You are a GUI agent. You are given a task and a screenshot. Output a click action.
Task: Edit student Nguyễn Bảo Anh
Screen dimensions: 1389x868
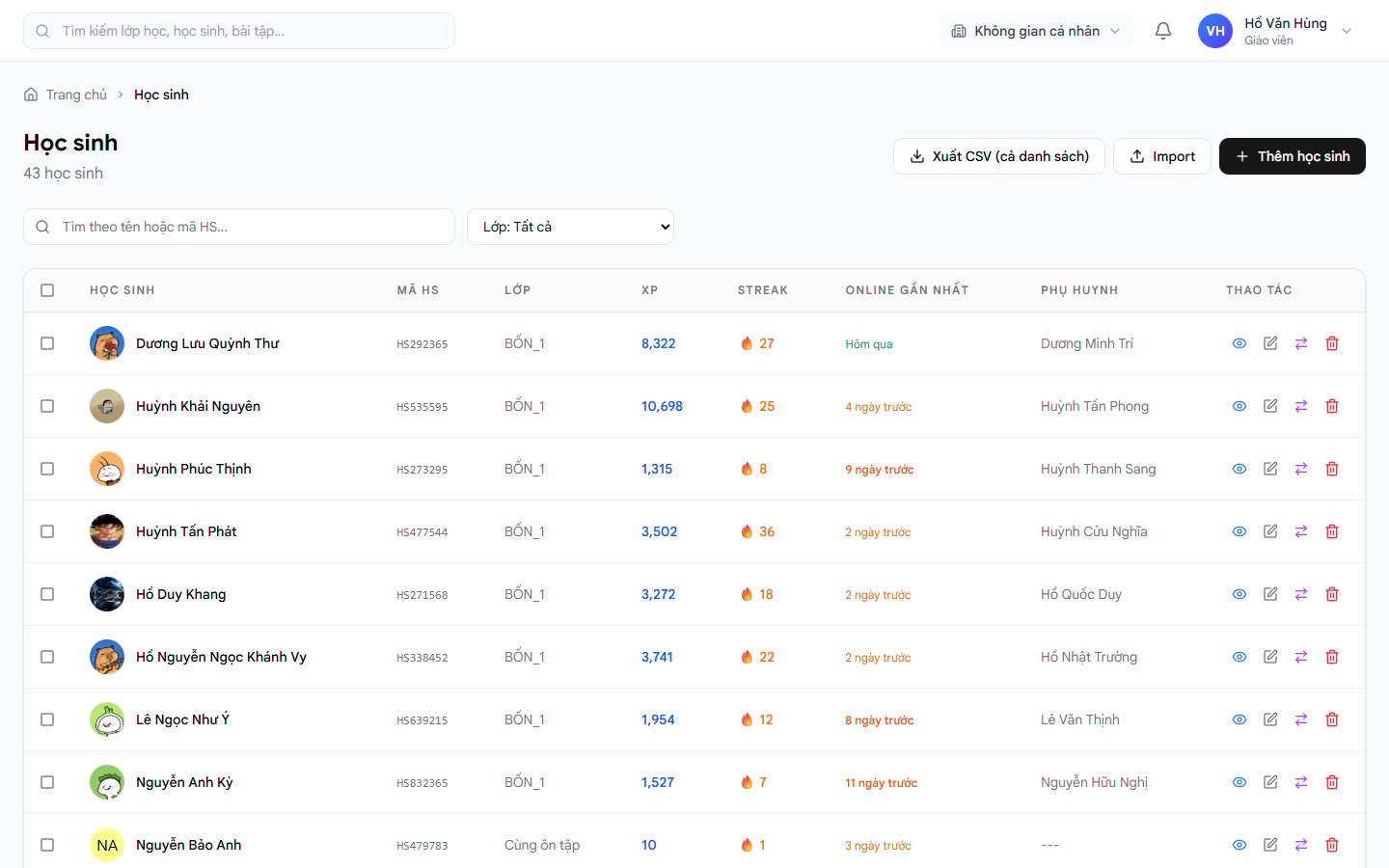click(1270, 845)
